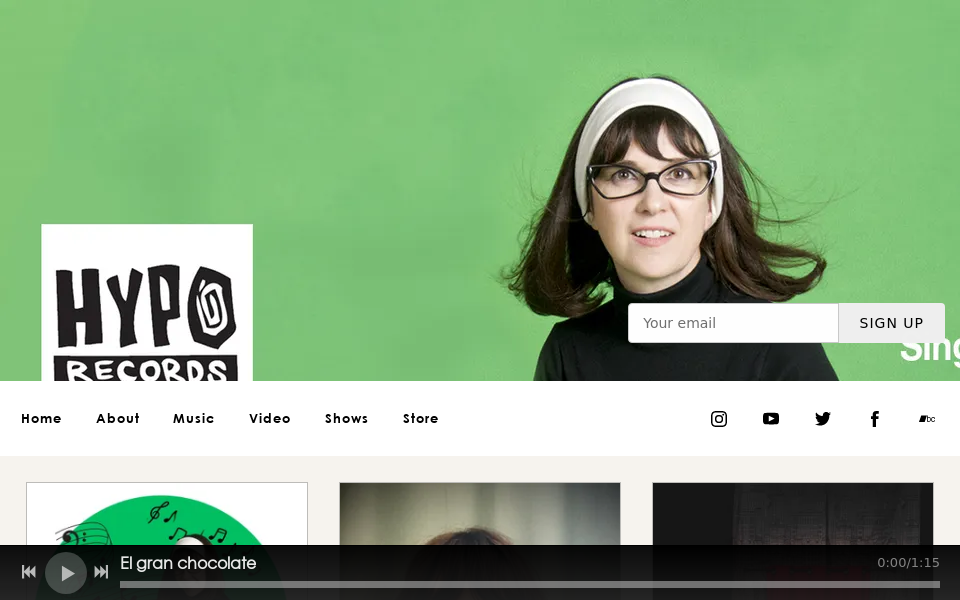View the Shows page
The height and width of the screenshot is (600, 960).
click(x=347, y=419)
